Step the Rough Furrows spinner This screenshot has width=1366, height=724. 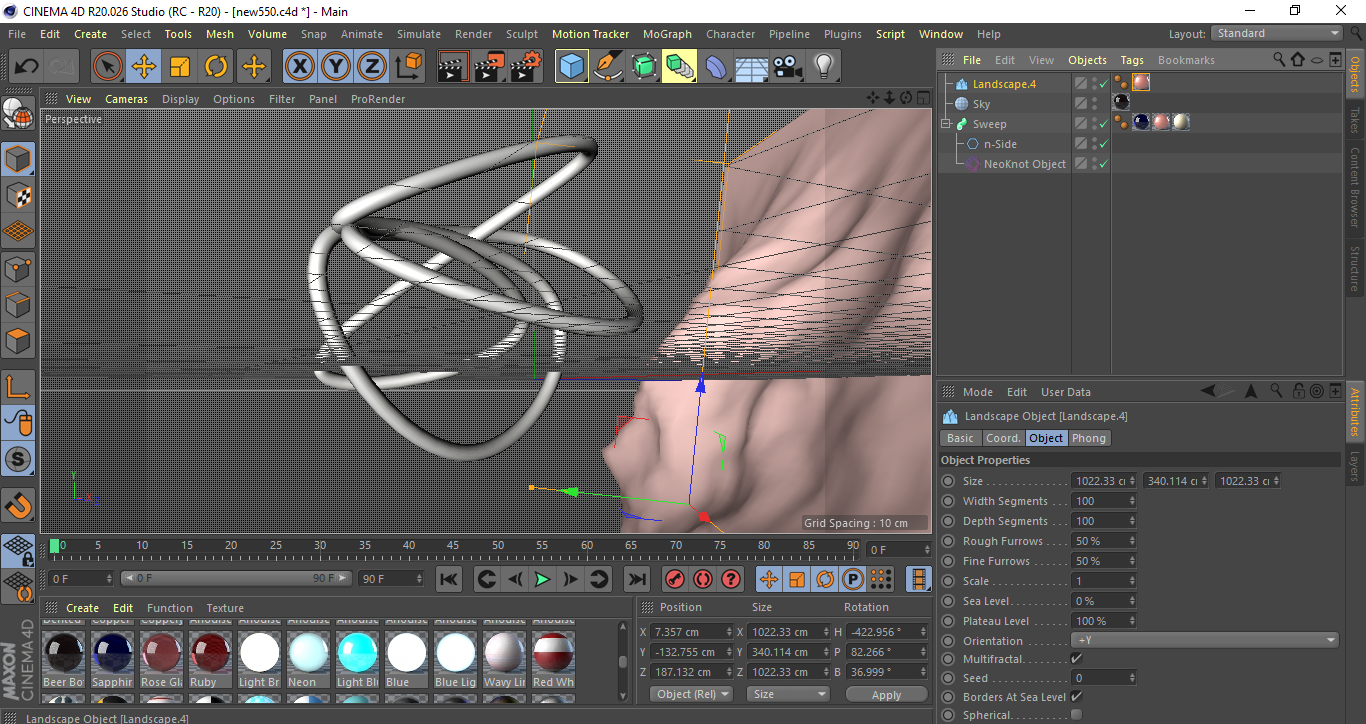pyautogui.click(x=1132, y=541)
